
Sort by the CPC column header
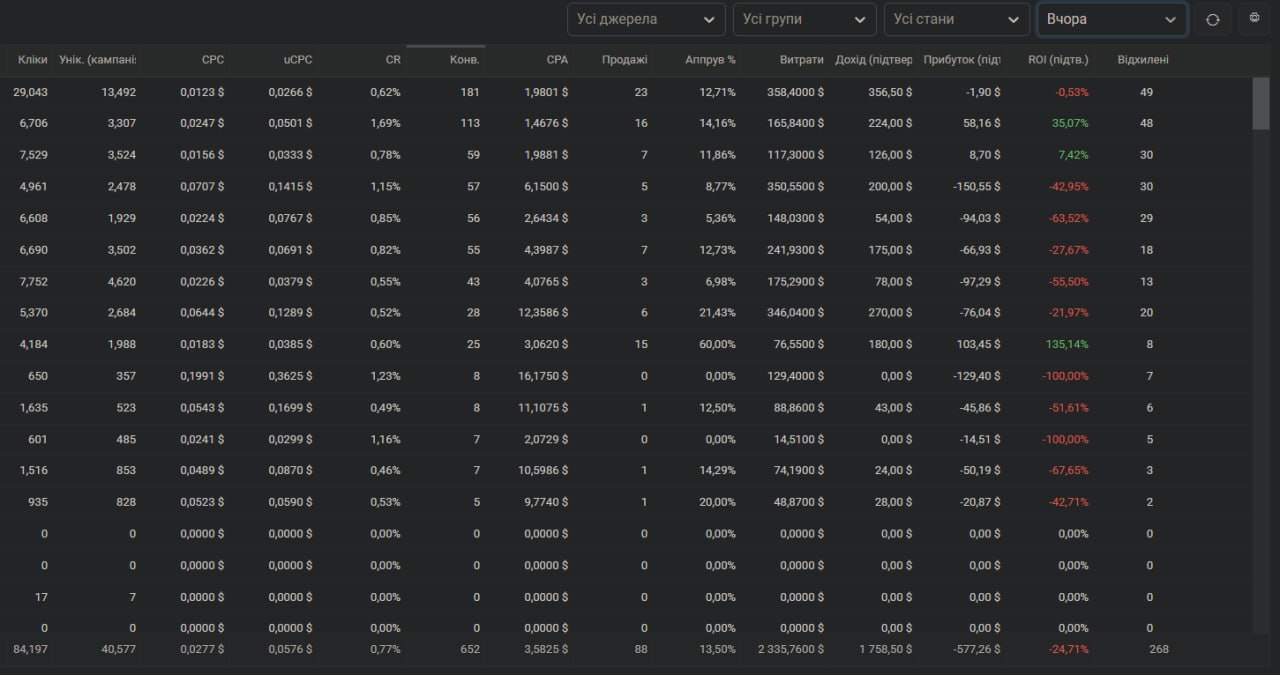(213, 60)
